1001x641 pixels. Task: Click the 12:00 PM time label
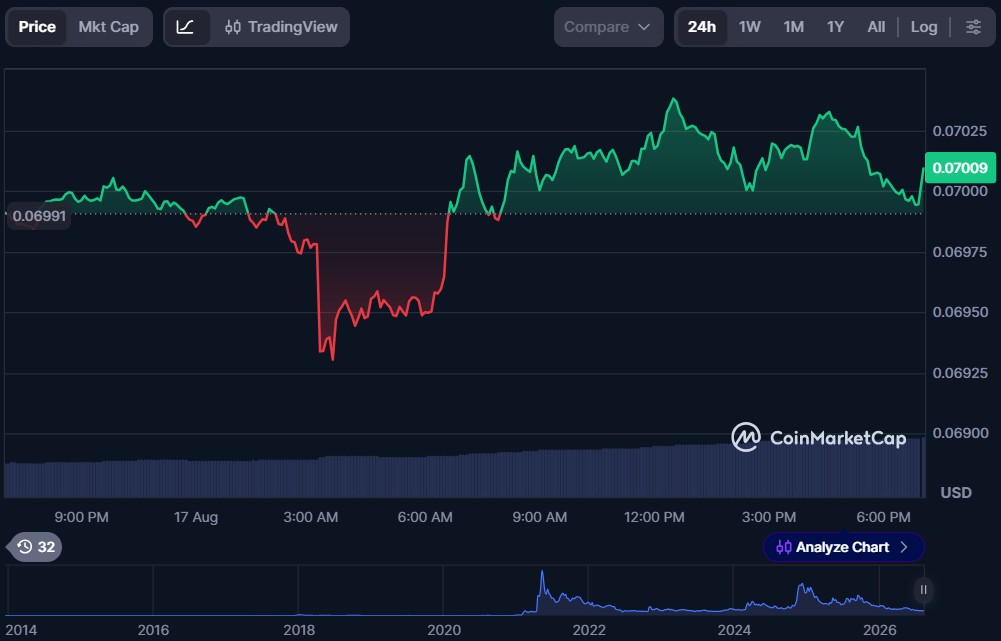654,517
